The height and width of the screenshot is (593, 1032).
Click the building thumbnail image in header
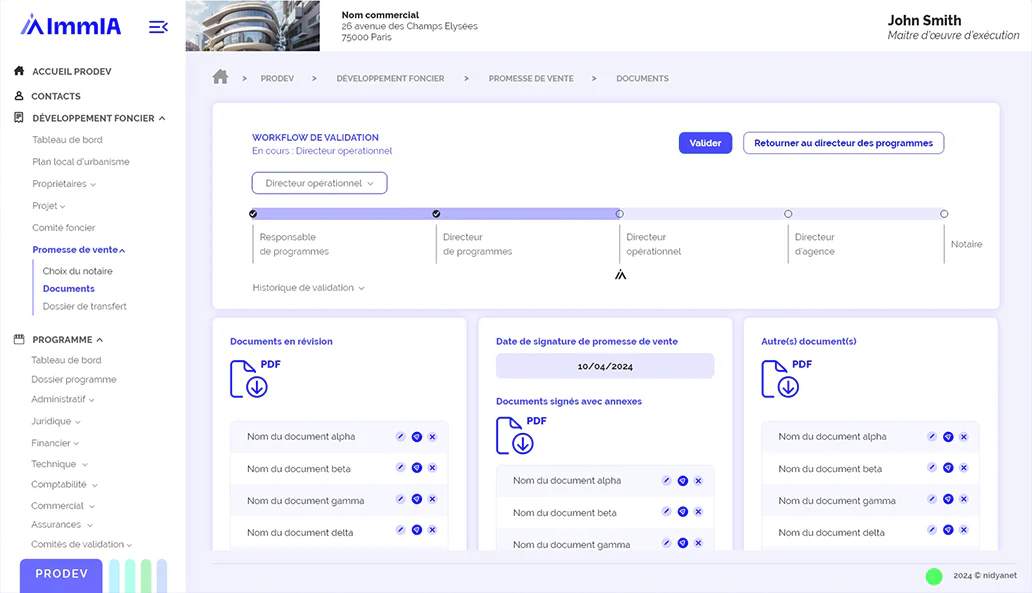coord(253,26)
